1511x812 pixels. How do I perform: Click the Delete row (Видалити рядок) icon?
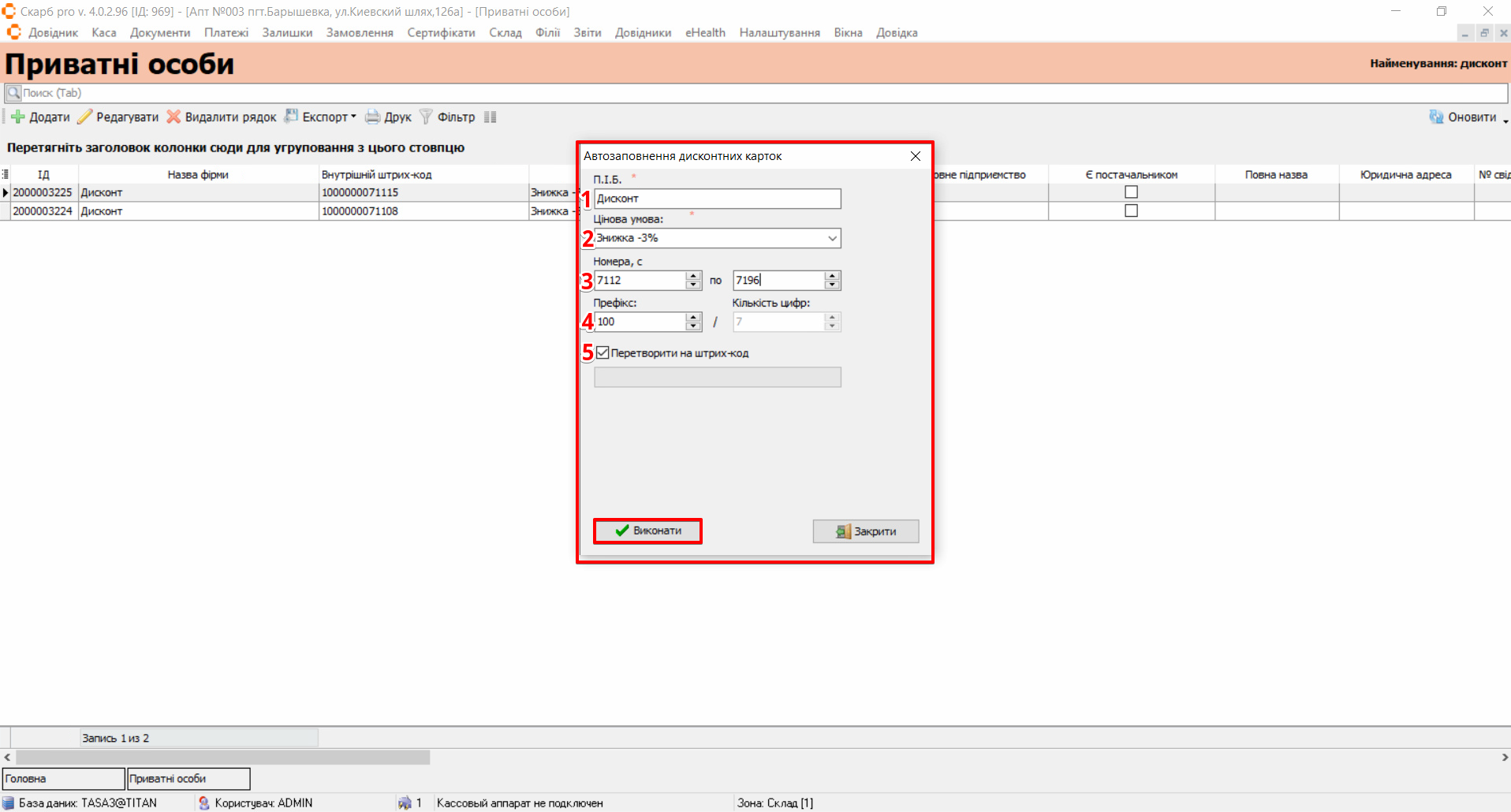click(173, 117)
